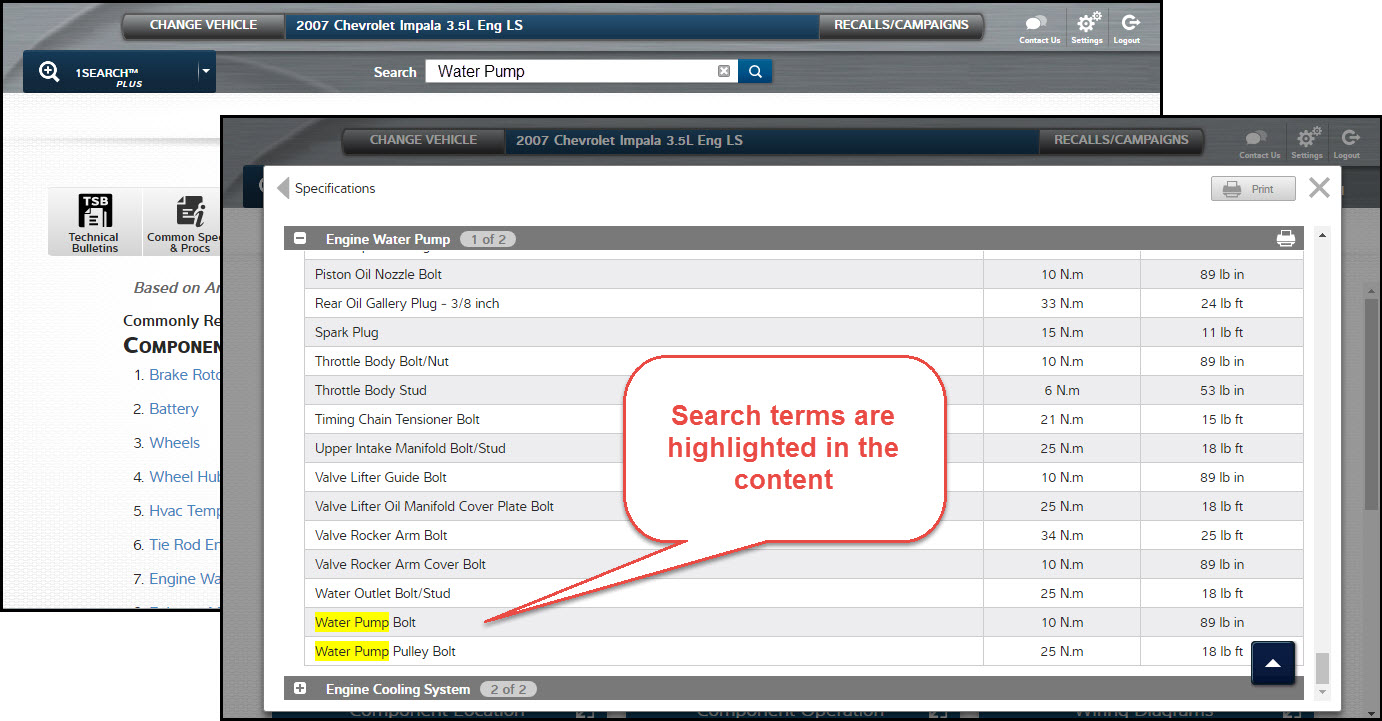Click Change Vehicle in back window
1382x721 pixels.
pyautogui.click(x=203, y=25)
